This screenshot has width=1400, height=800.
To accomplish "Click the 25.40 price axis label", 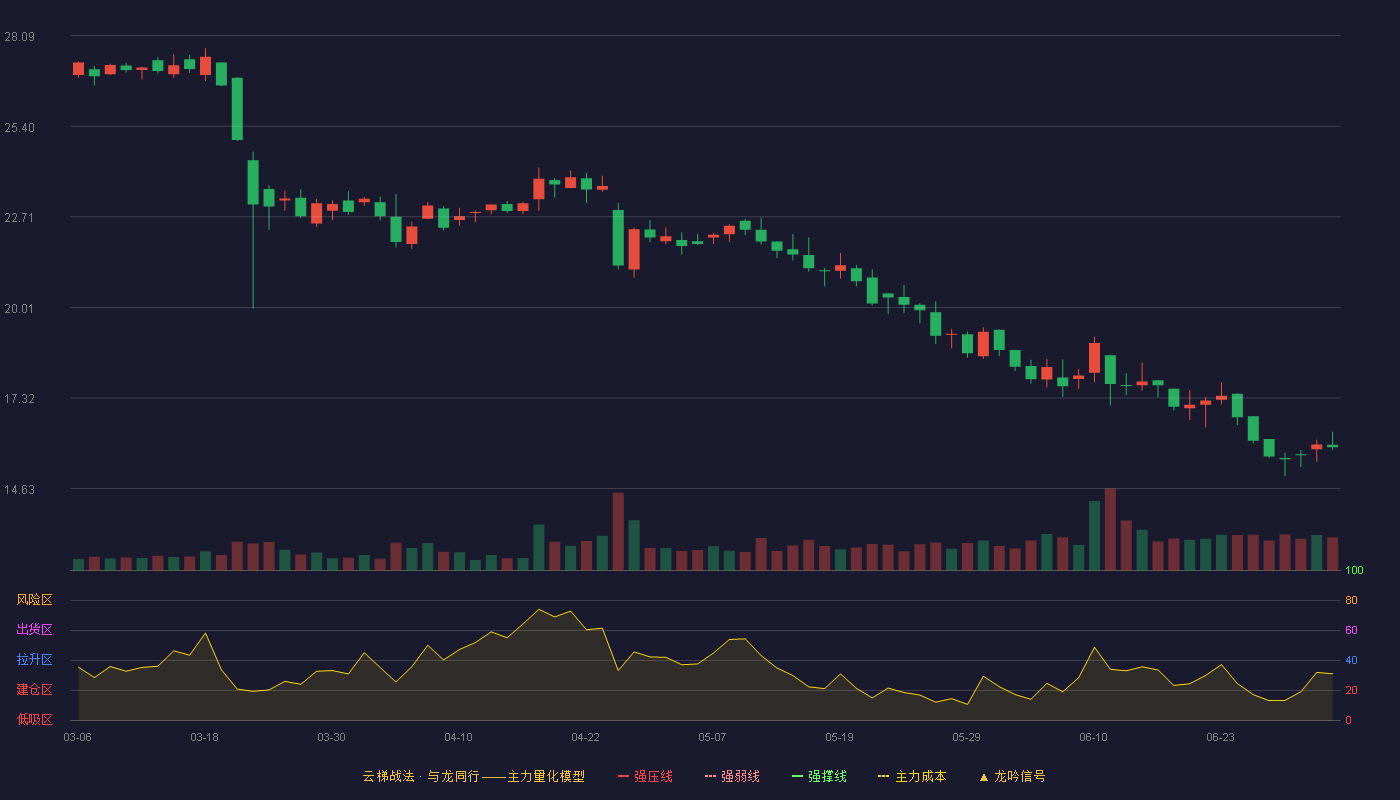I will pyautogui.click(x=19, y=127).
